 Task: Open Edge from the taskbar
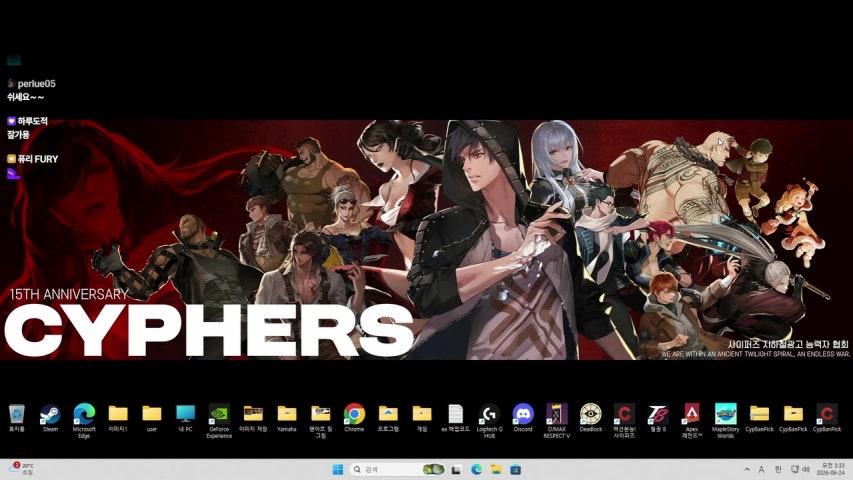point(477,469)
